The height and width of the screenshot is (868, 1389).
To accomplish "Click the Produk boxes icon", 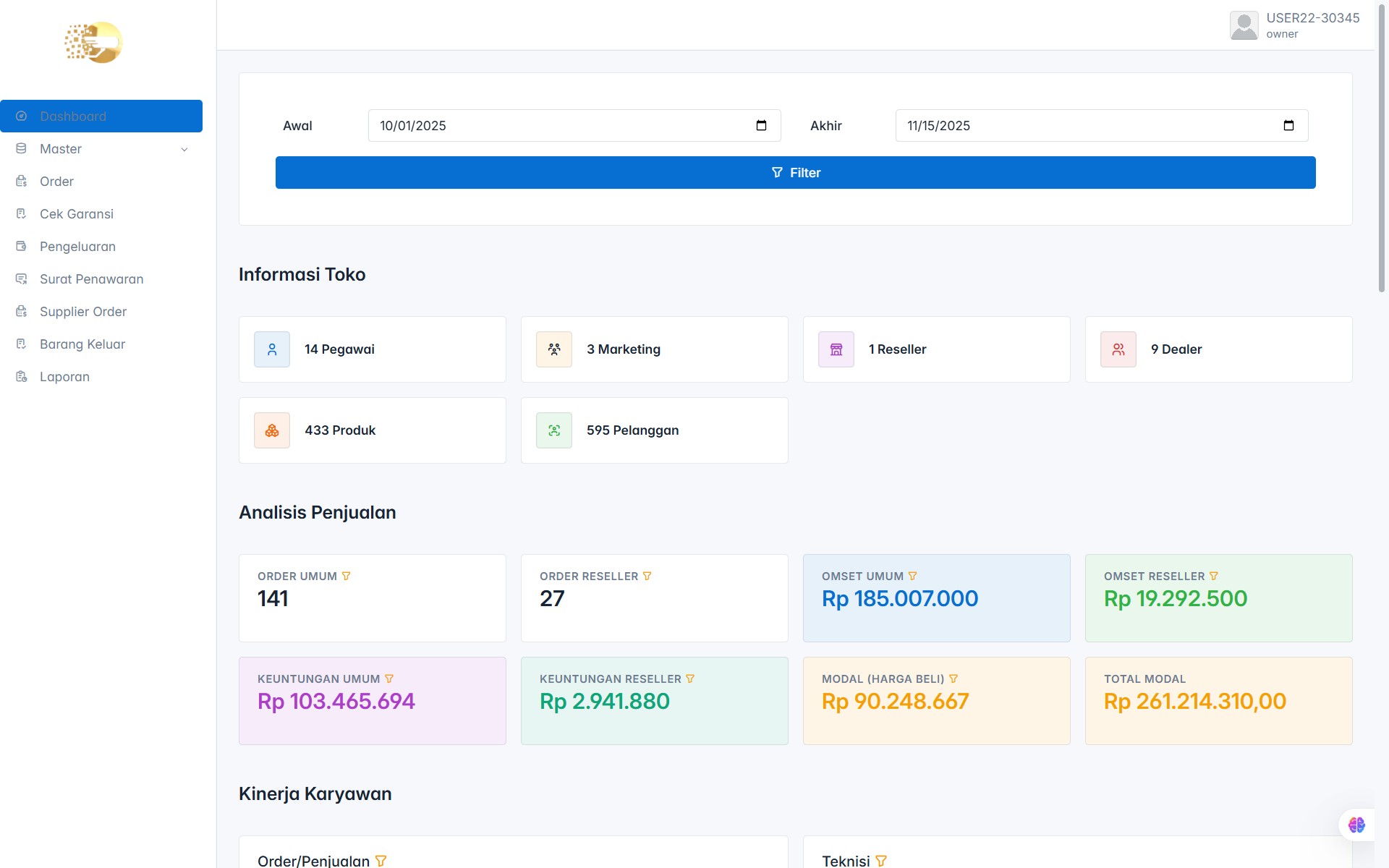I will (272, 430).
